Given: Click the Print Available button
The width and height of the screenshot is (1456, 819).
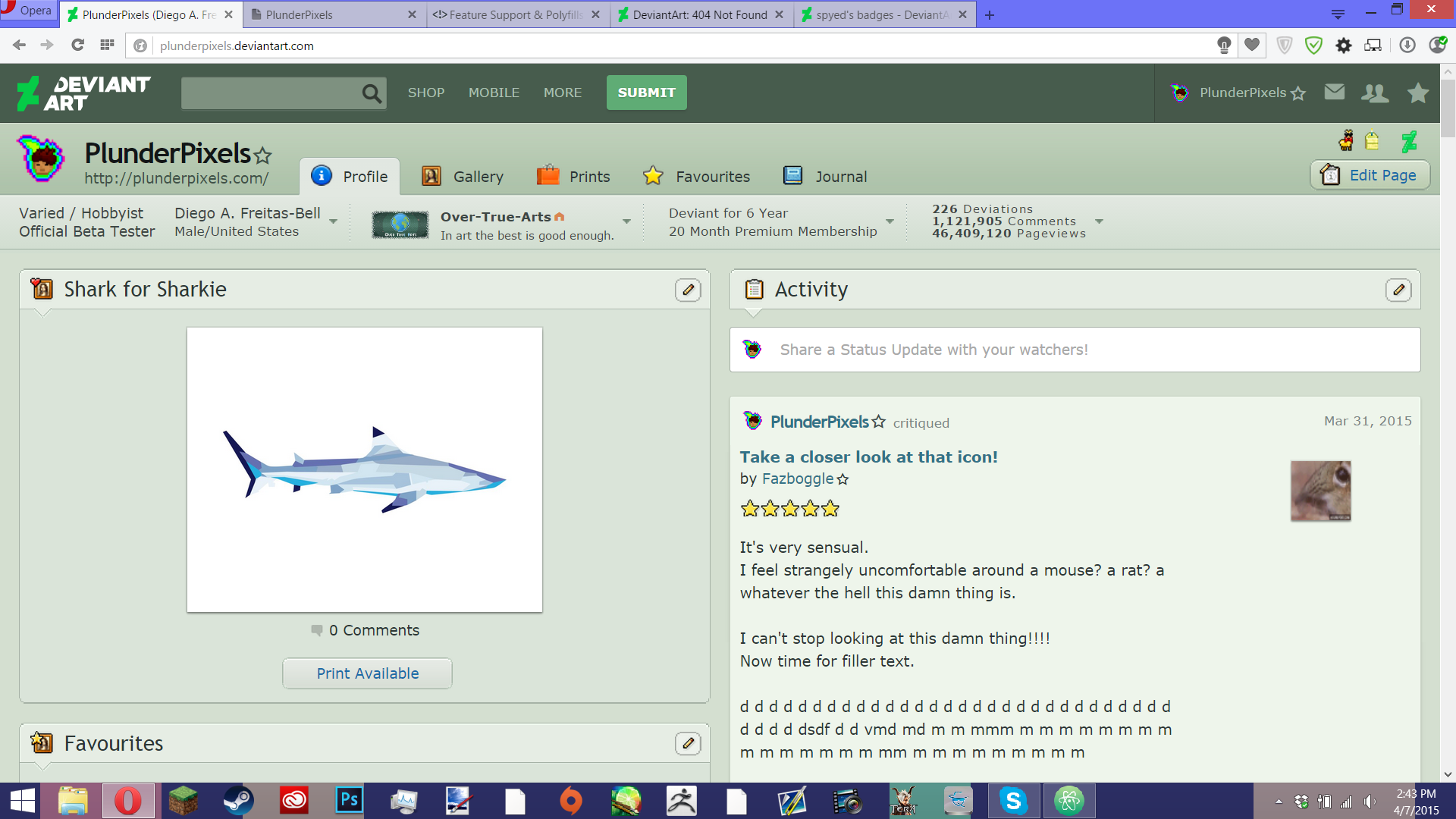Looking at the screenshot, I should (x=368, y=672).
